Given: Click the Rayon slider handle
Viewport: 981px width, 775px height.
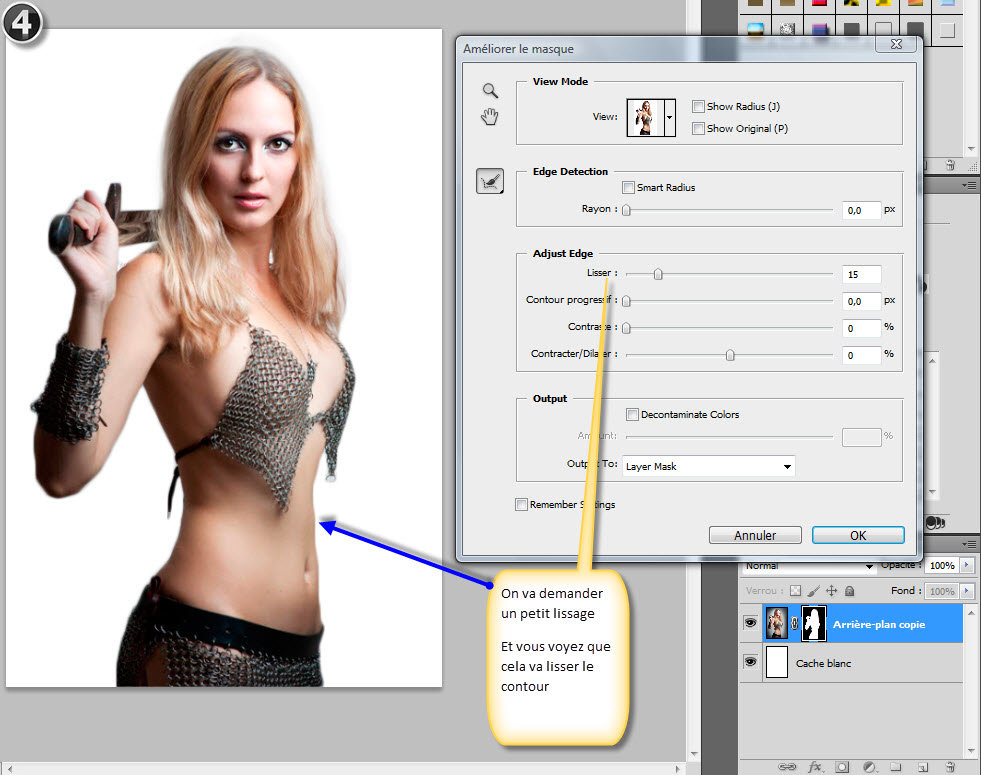Looking at the screenshot, I should (x=626, y=210).
